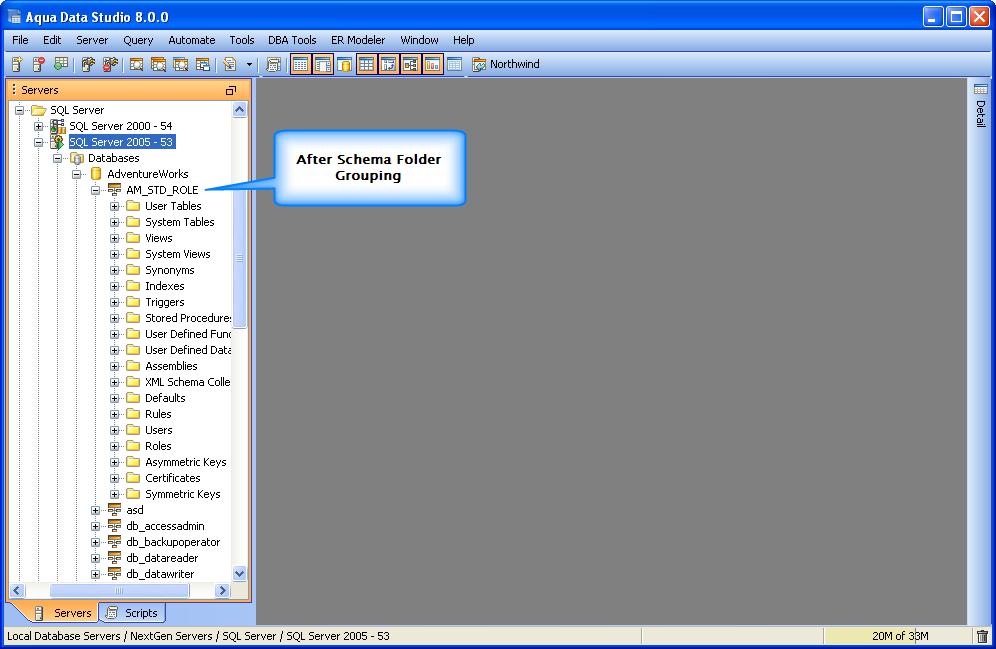Toggle the first highlighted table view button
The width and height of the screenshot is (996, 649).
coord(301,64)
